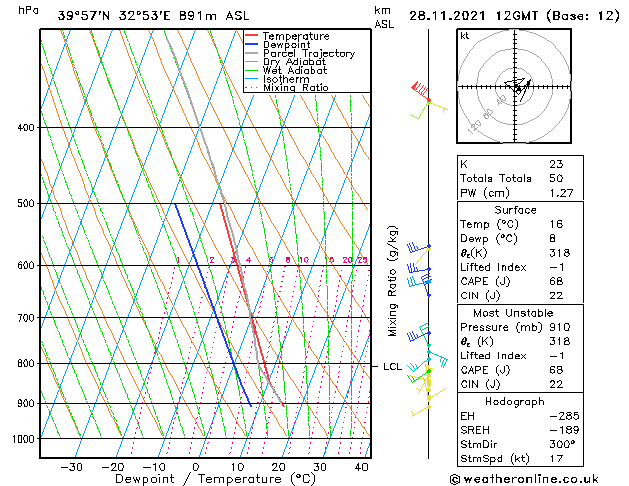Click the red wind barb flag at top
The width and height of the screenshot is (629, 486).
420,89
